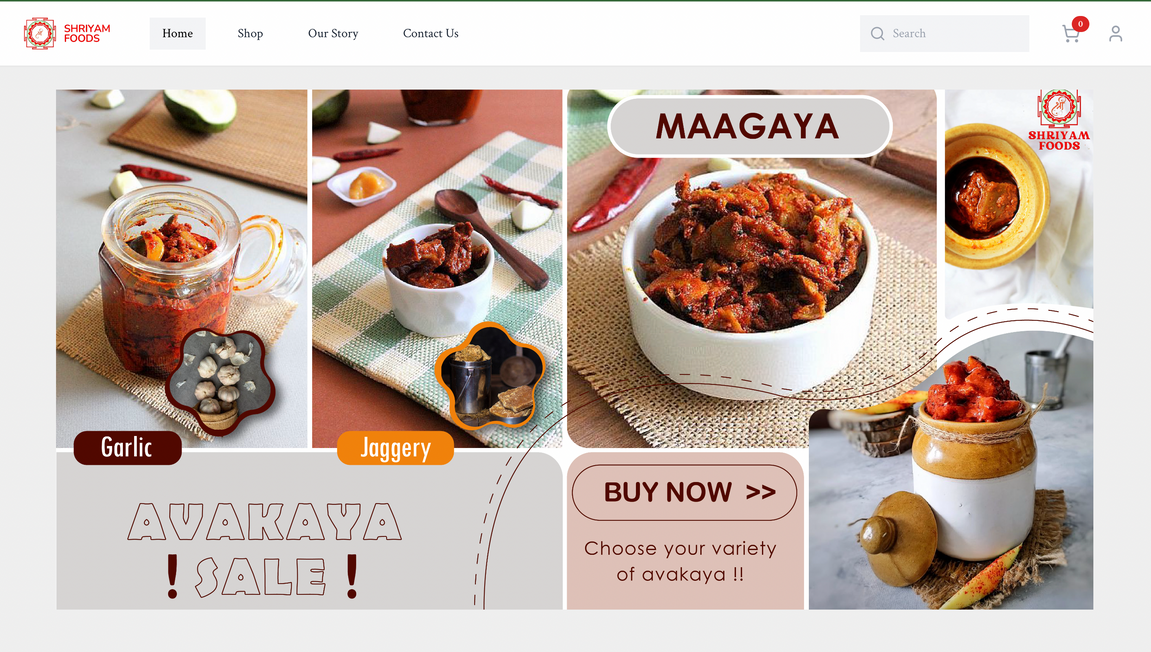
Task: Go to the Home menu item
Action: tap(178, 34)
